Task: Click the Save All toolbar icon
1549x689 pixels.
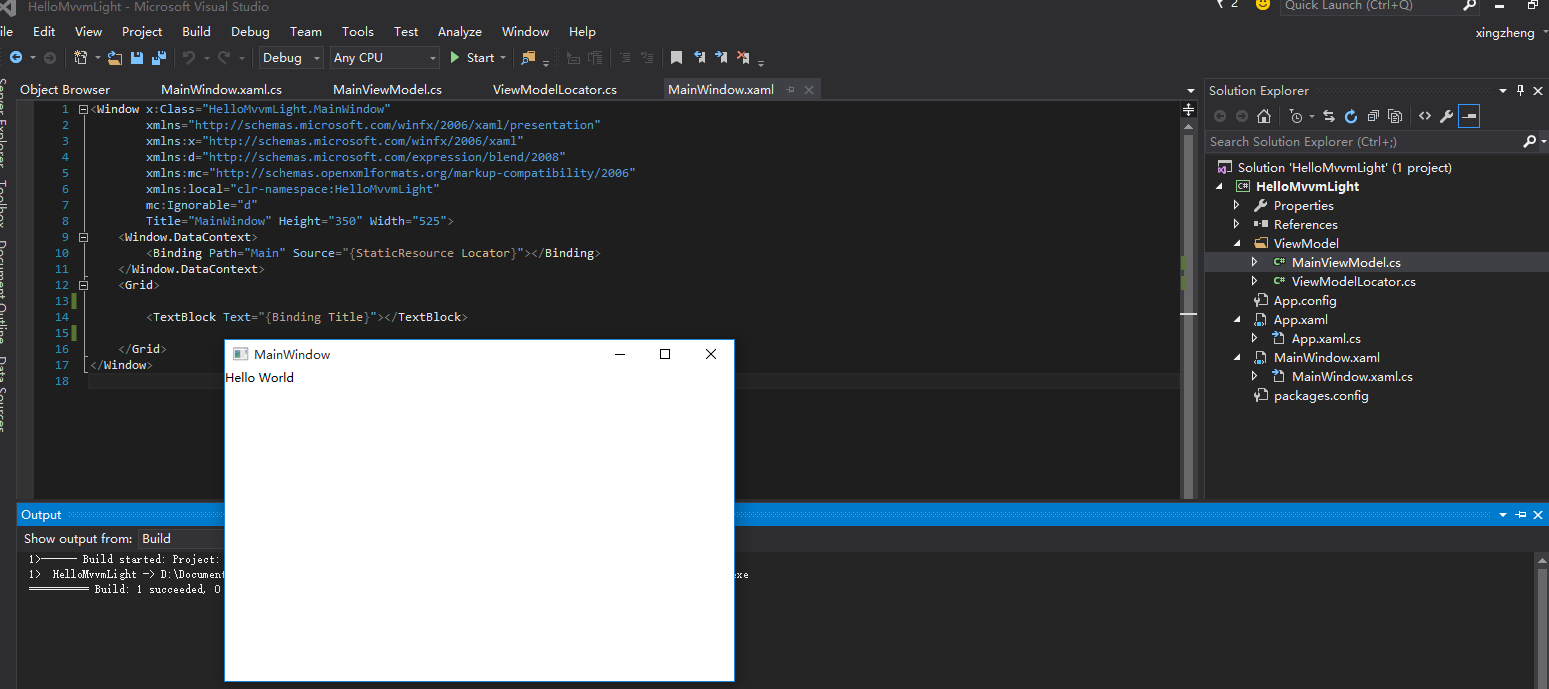Action: click(x=158, y=58)
